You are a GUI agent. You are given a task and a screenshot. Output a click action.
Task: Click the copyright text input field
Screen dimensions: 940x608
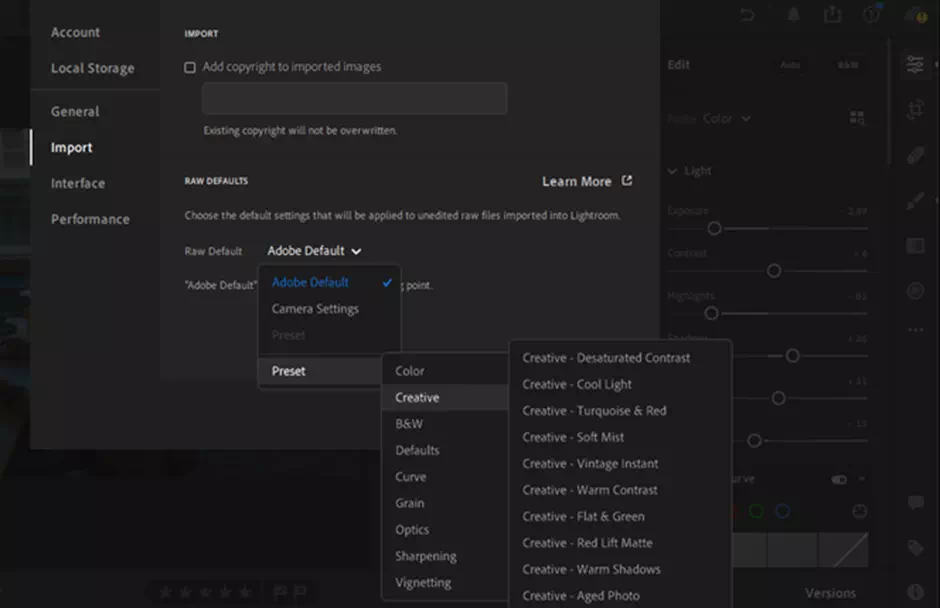click(354, 98)
